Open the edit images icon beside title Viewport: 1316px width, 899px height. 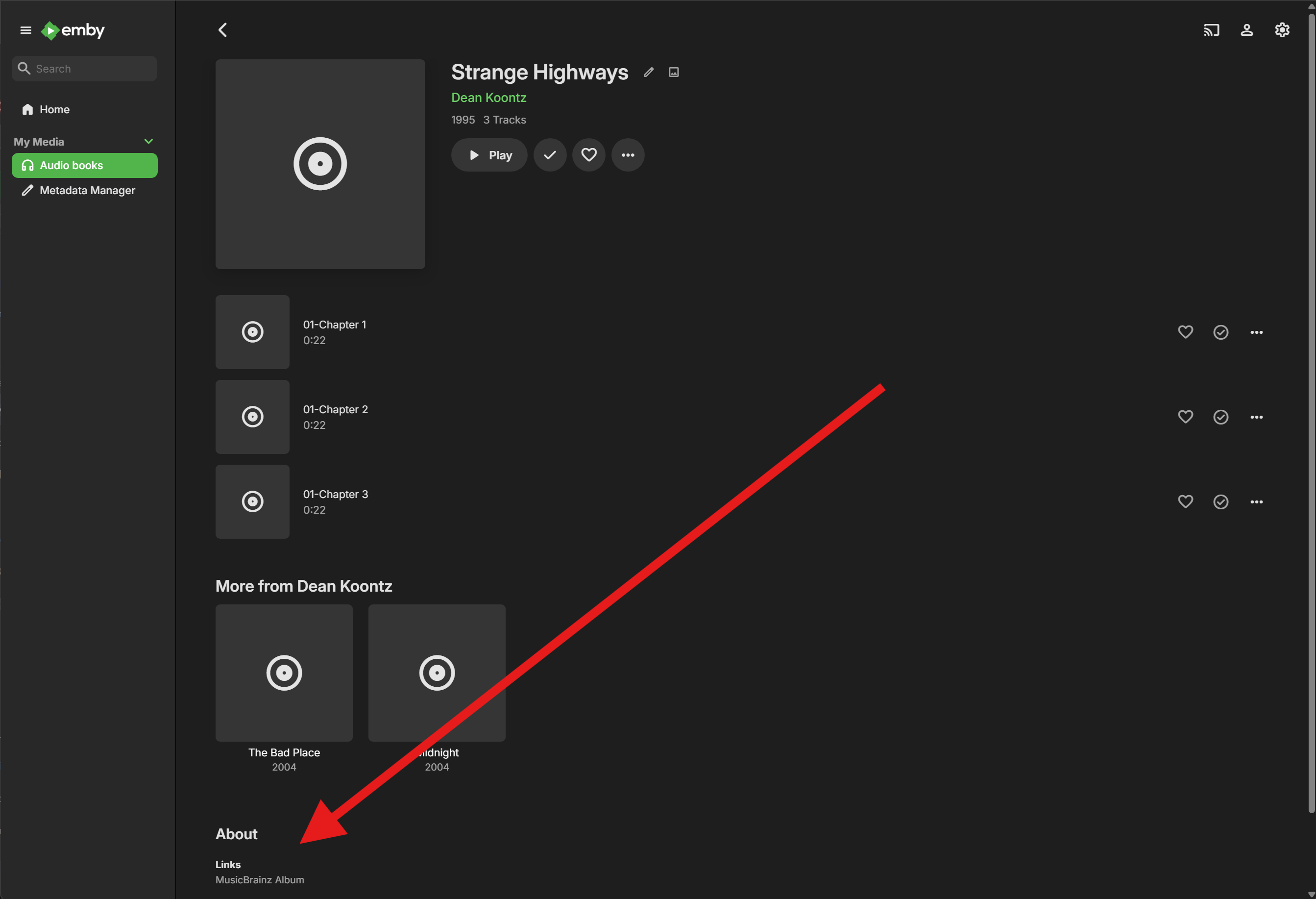coord(673,72)
